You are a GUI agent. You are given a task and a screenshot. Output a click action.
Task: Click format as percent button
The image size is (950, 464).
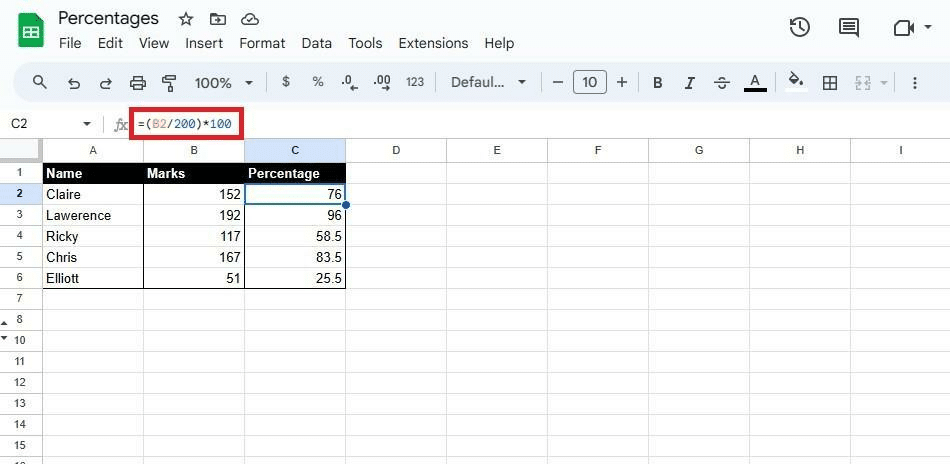coord(318,82)
